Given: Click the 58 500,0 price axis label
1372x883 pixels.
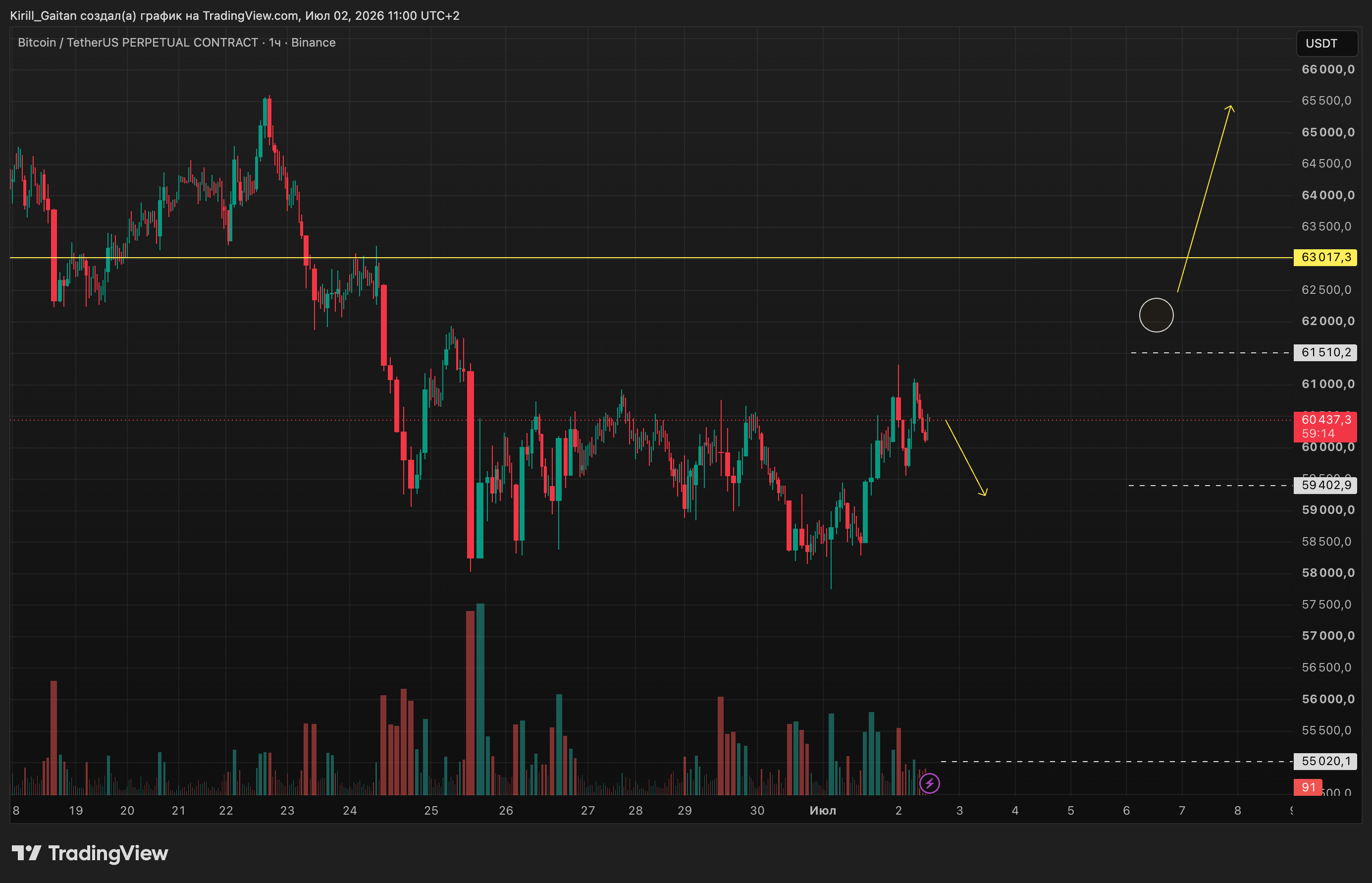Looking at the screenshot, I should [x=1326, y=541].
